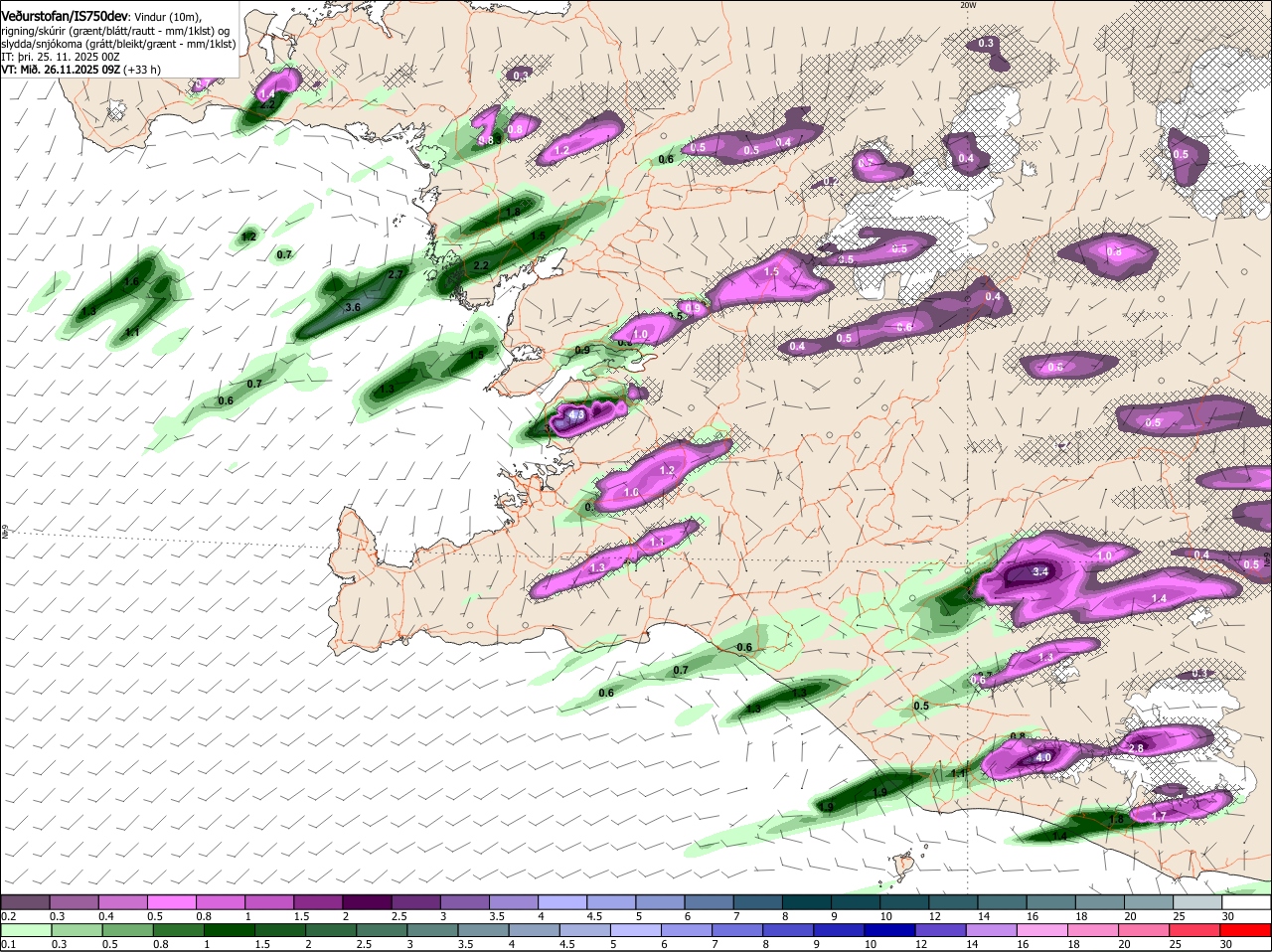Pick upper scale swatch between 2 and 2.5
This screenshot has width=1272, height=952.
(x=367, y=902)
